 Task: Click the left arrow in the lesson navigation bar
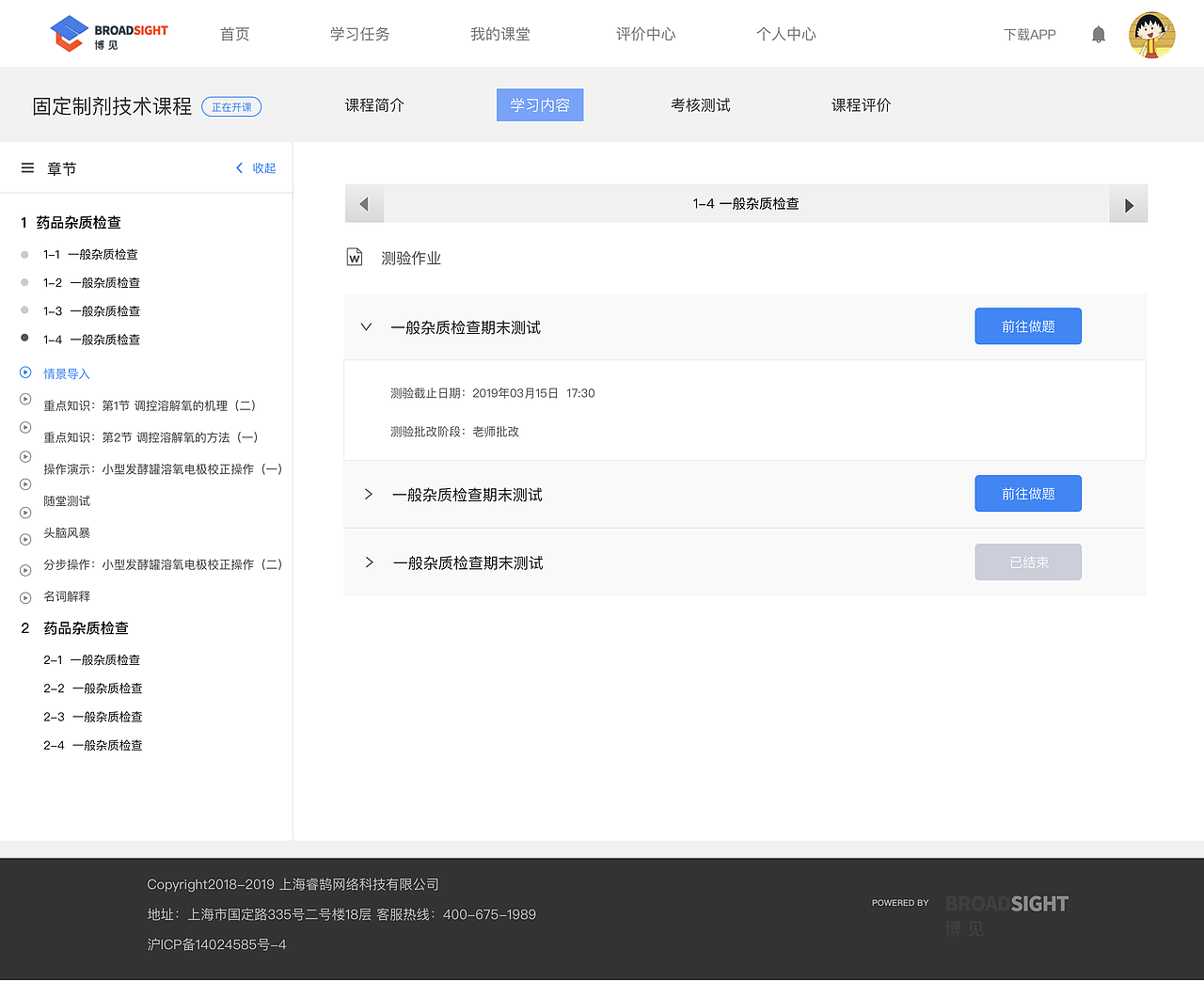click(364, 203)
